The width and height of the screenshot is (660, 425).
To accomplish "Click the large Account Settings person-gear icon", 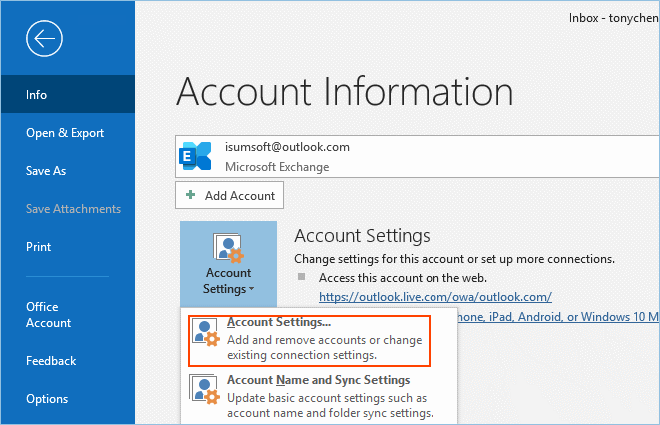I will (228, 248).
